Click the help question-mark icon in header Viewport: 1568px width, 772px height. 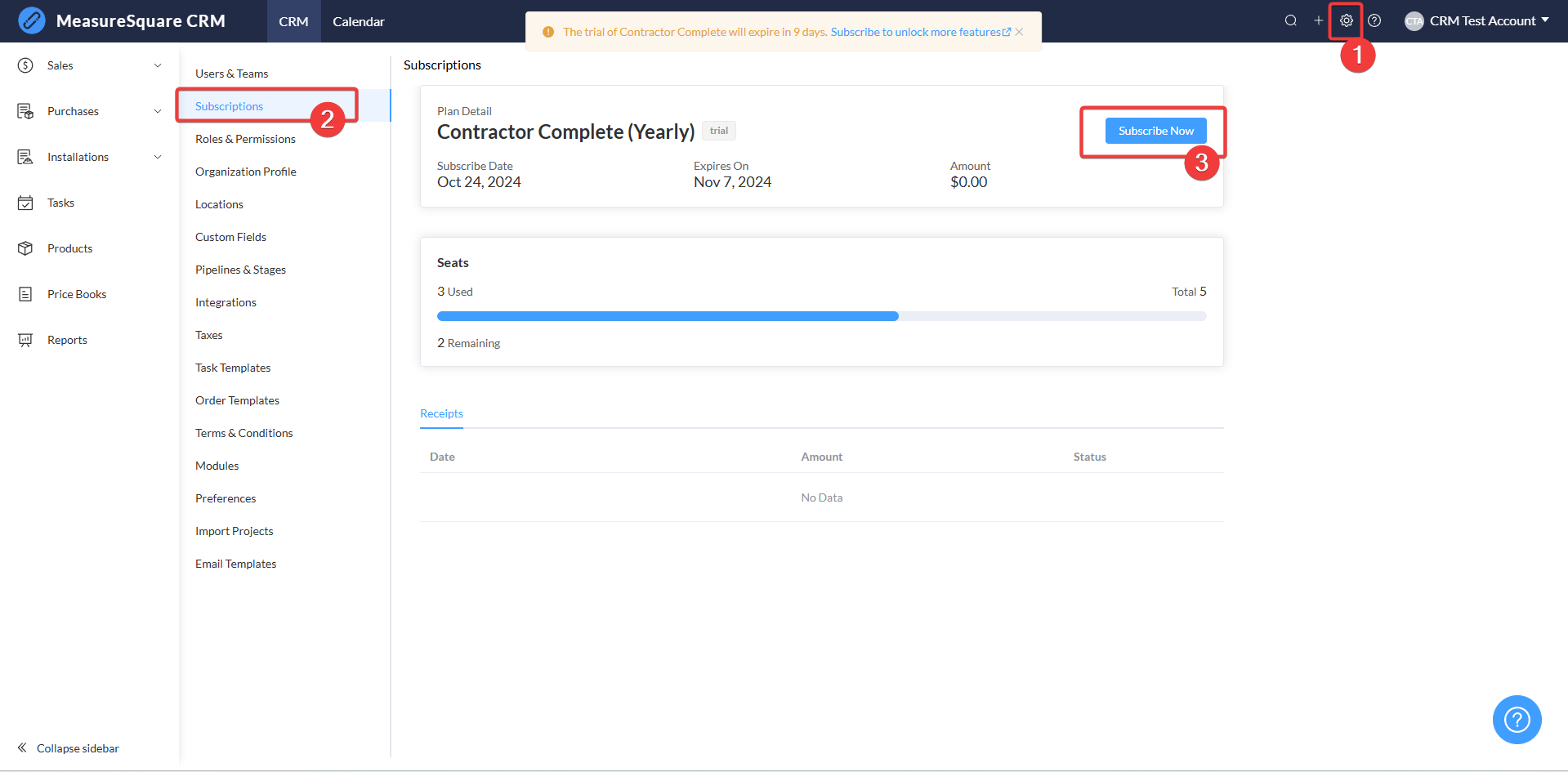(x=1375, y=20)
